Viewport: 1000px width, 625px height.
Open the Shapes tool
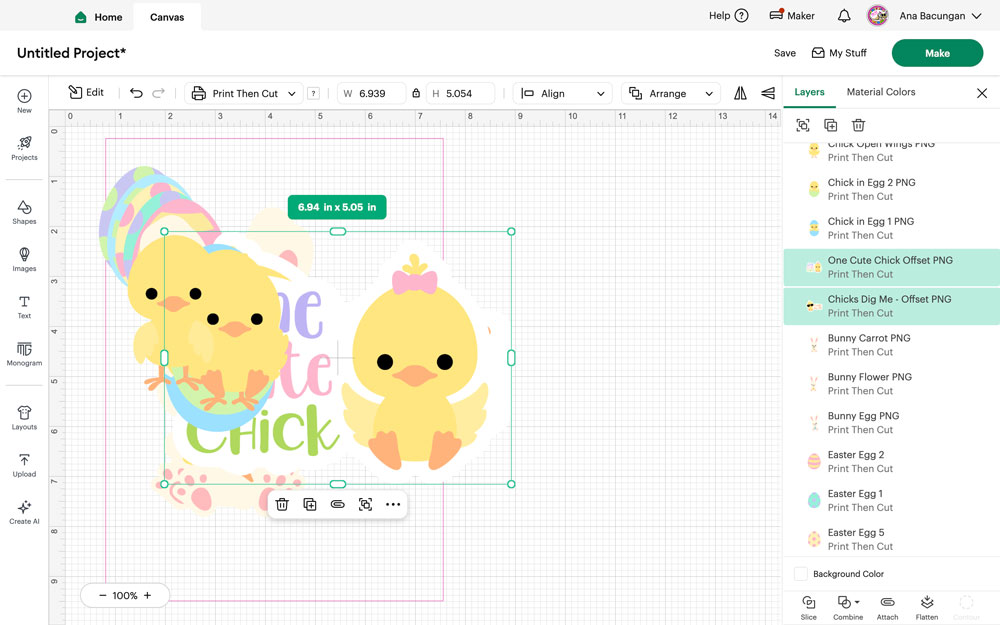[x=24, y=212]
